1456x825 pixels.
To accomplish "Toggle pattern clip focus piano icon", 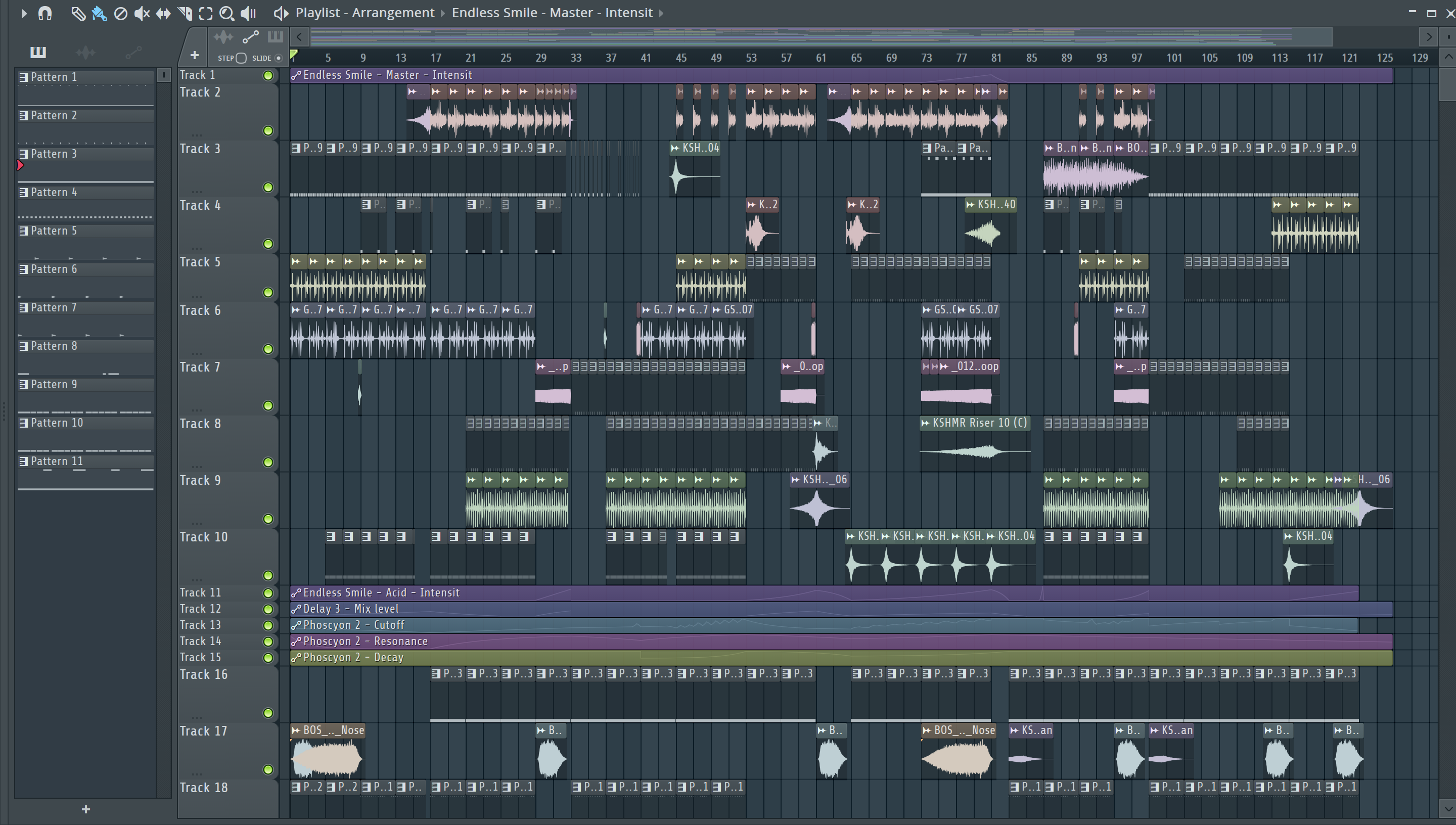I will click(x=276, y=37).
